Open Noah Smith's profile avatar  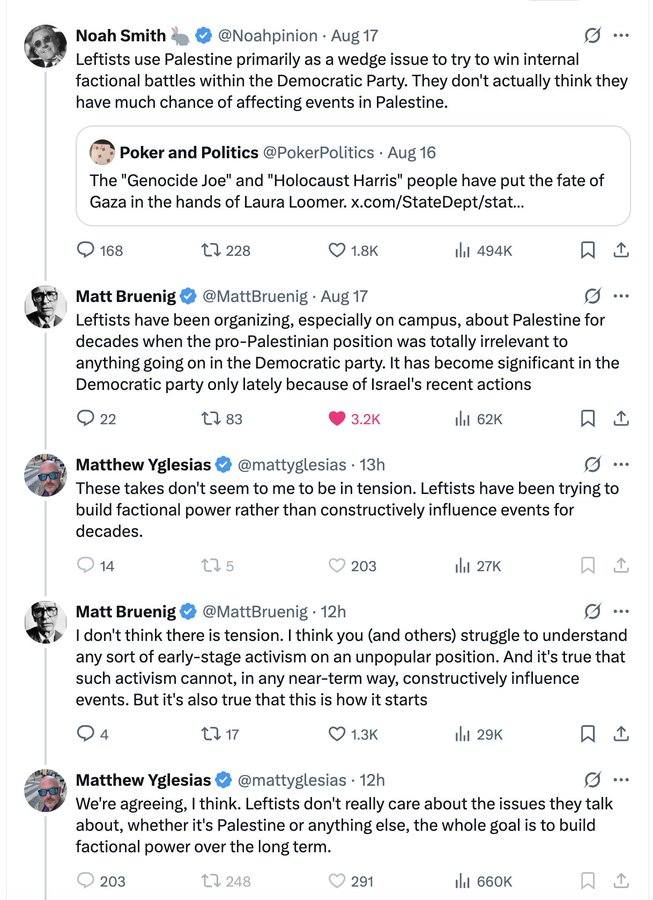click(45, 46)
